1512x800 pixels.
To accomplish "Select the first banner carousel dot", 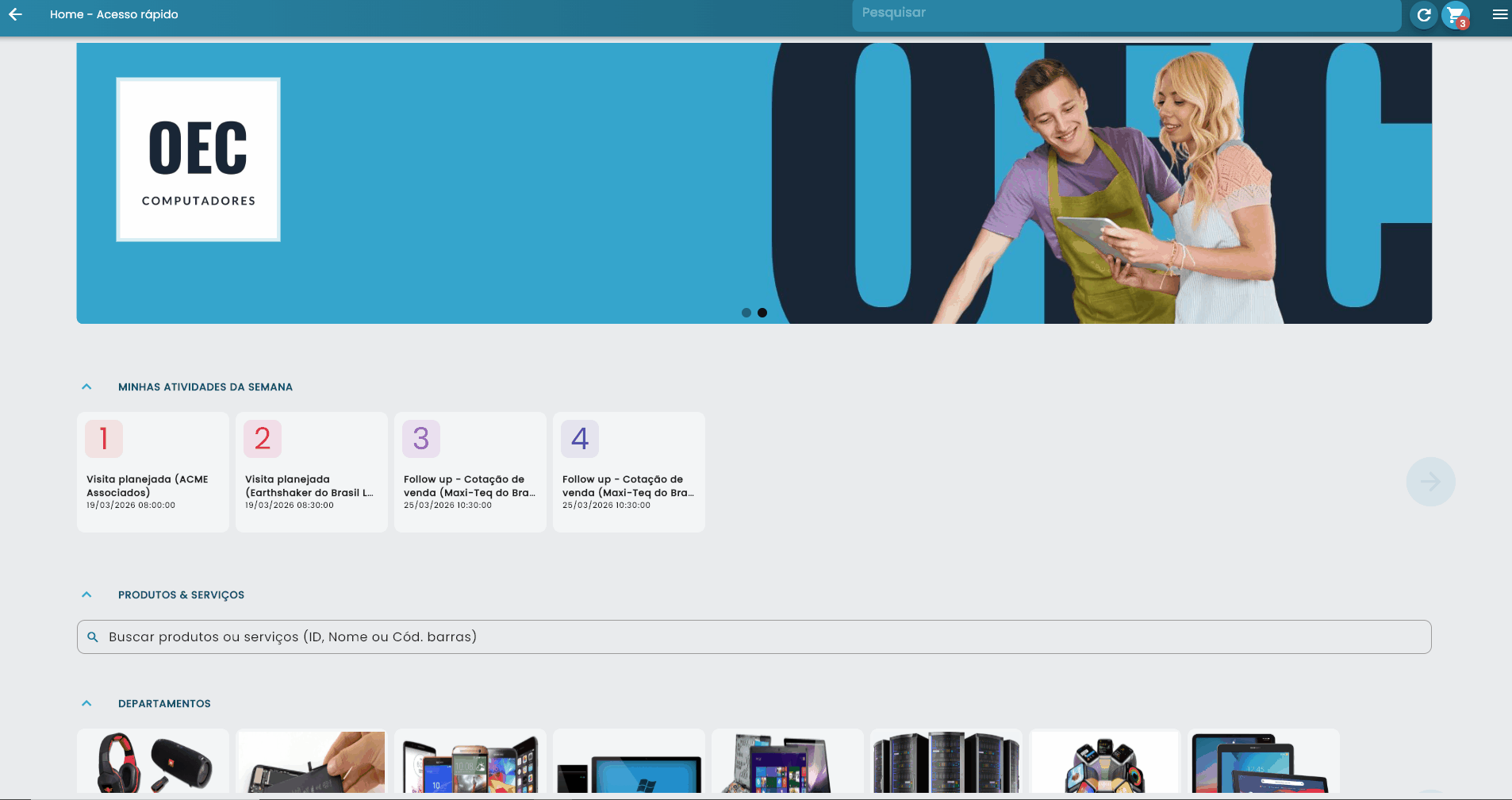I will click(x=746, y=313).
